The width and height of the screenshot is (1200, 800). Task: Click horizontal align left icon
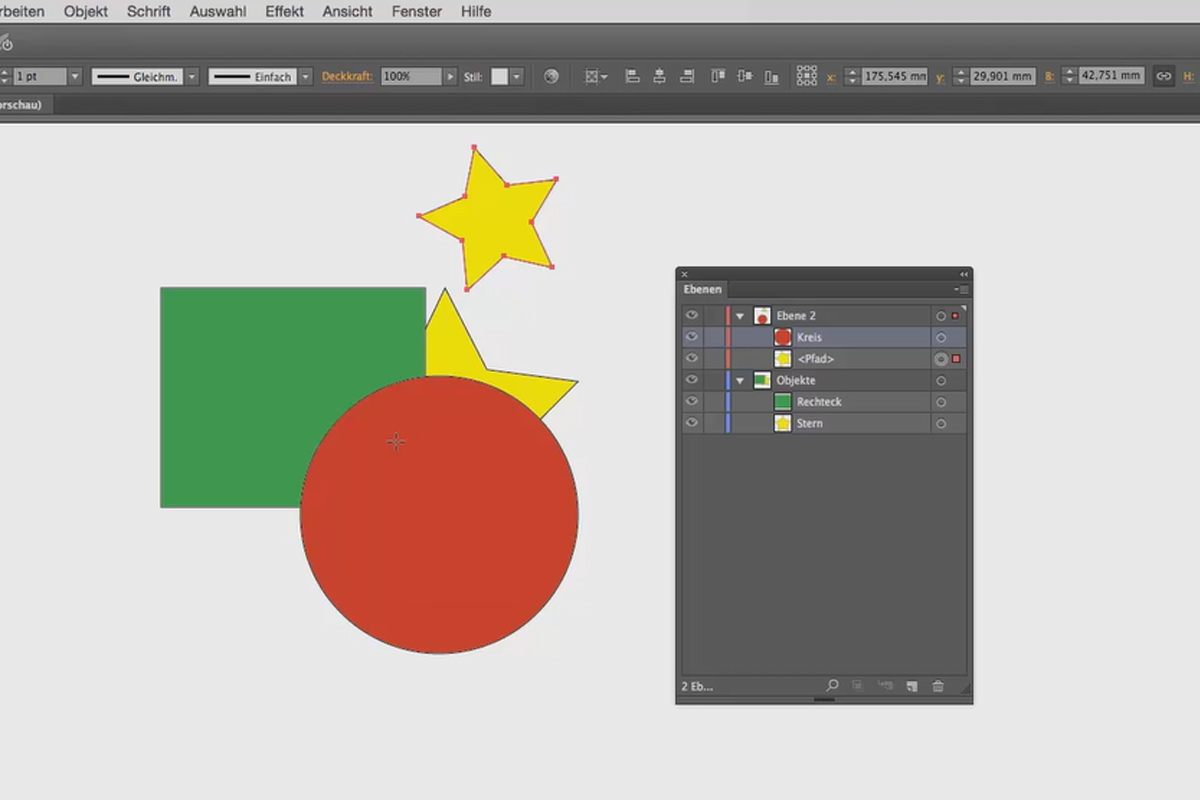[632, 76]
